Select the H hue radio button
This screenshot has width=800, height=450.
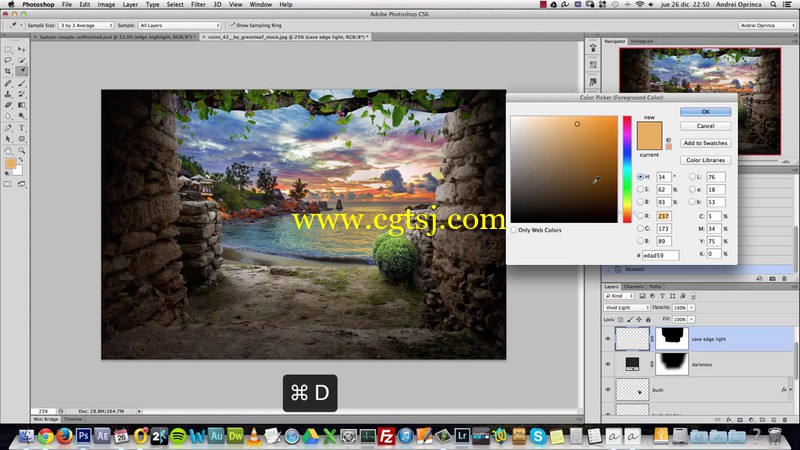[x=640, y=177]
